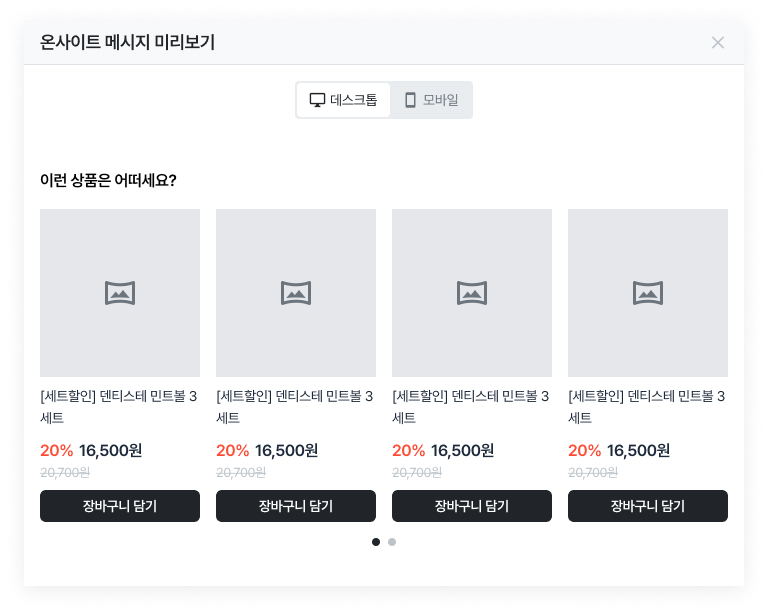
Task: Select the first carousel page dot
Action: (376, 542)
